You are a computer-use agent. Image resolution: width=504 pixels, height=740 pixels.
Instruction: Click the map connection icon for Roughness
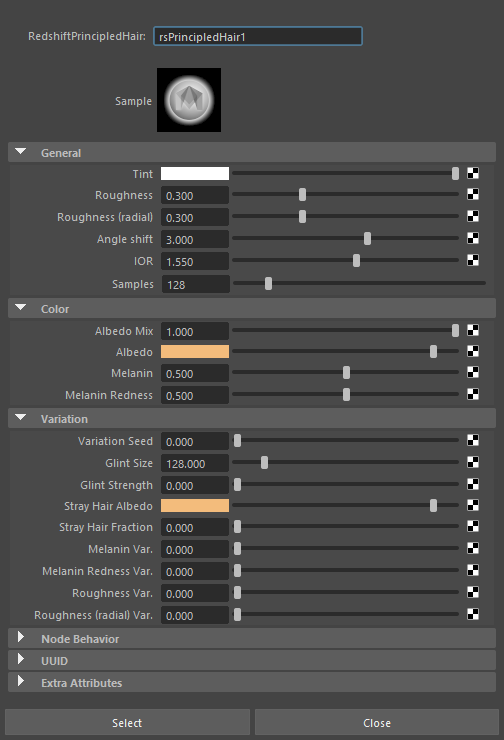click(x=473, y=194)
